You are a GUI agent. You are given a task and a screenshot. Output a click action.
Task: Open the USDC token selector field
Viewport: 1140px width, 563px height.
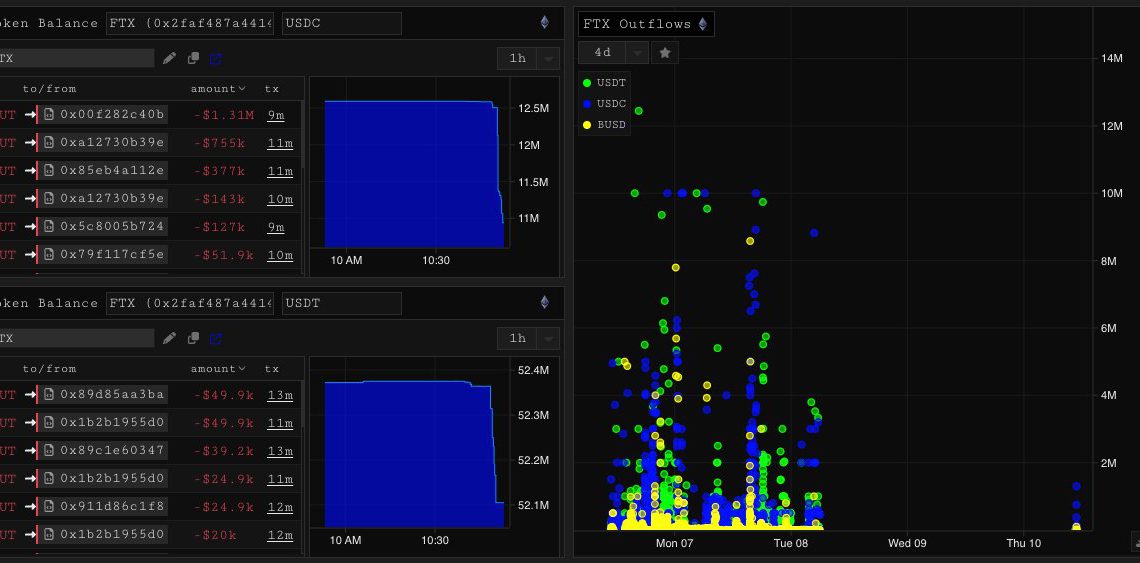[x=342, y=23]
